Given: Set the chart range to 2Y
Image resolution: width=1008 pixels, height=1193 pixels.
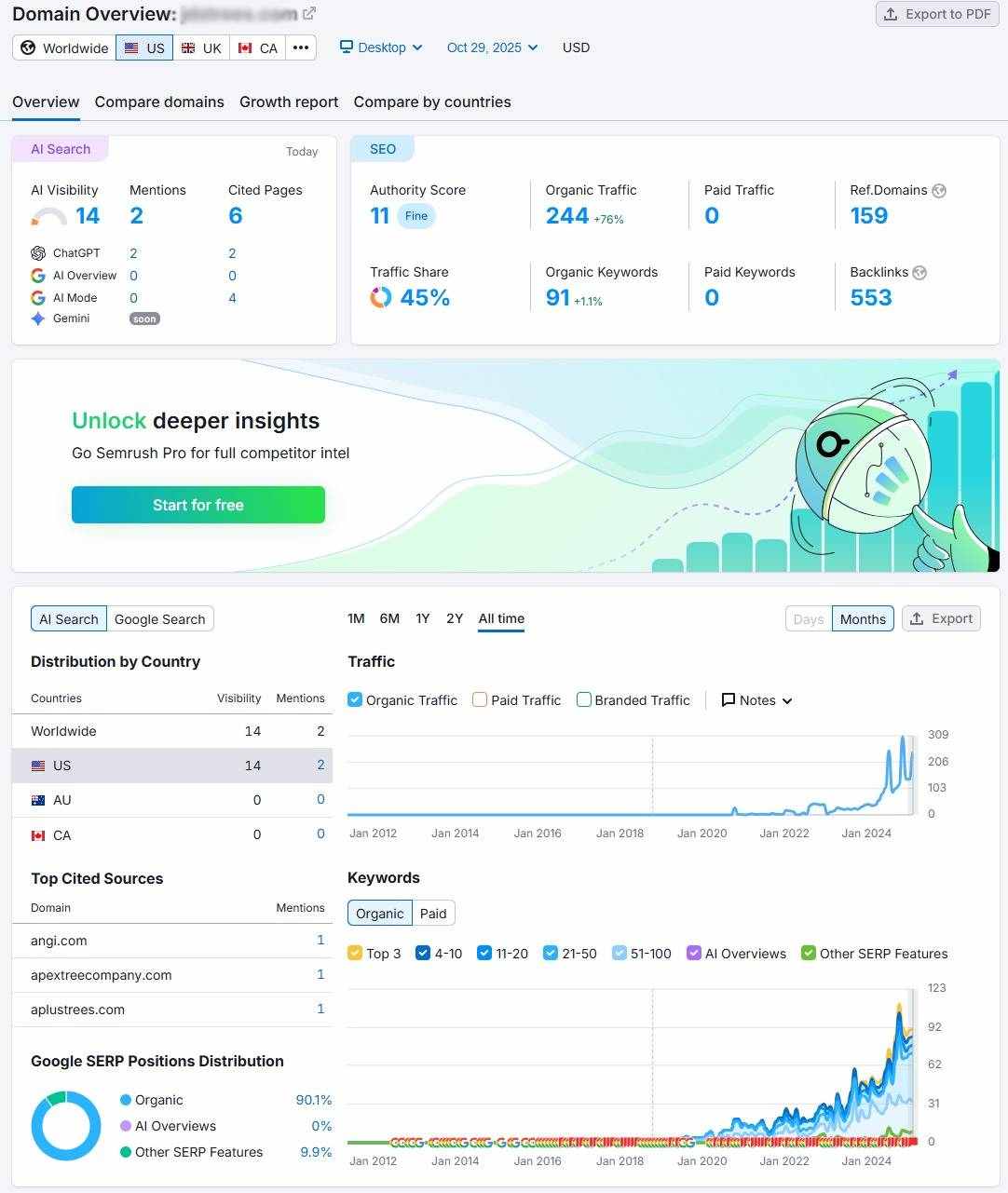Looking at the screenshot, I should pos(455,618).
